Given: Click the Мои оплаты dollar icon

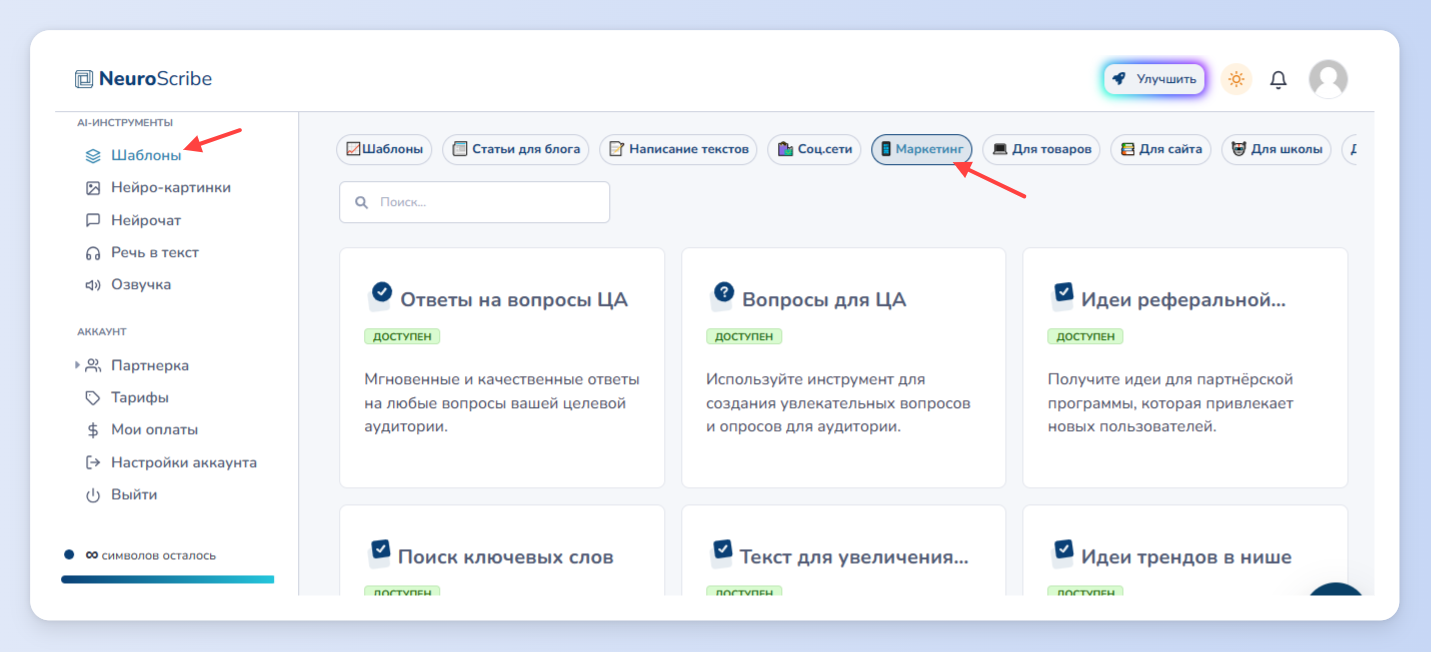Looking at the screenshot, I should pyautogui.click(x=93, y=430).
